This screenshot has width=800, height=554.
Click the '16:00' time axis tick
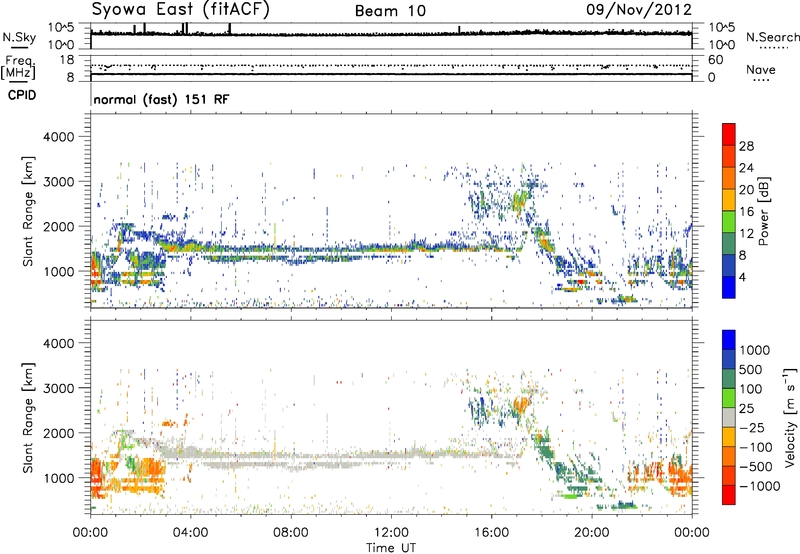coord(491,533)
